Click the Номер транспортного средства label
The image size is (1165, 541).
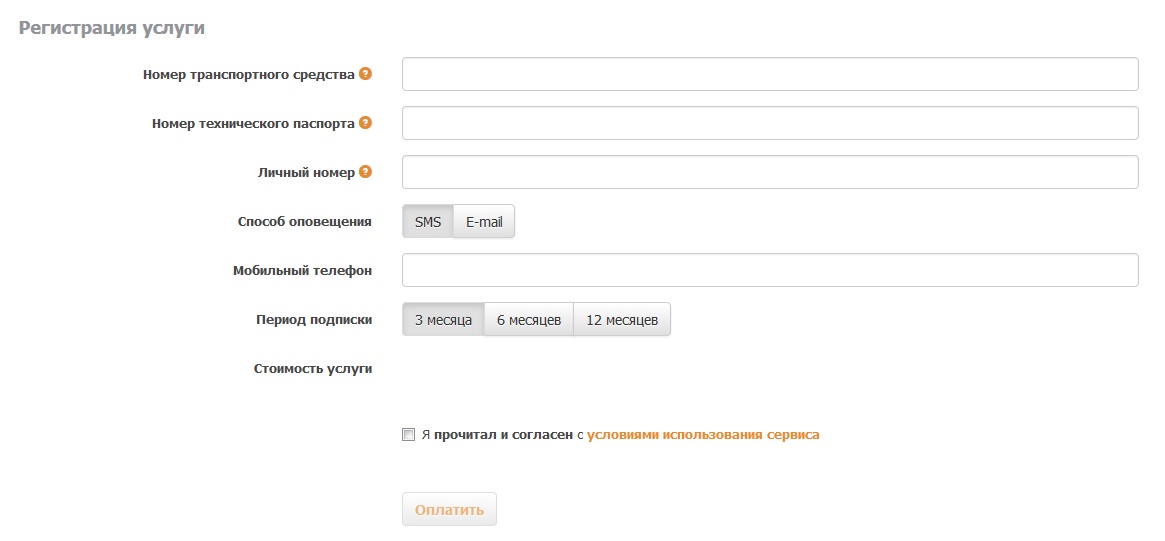(249, 74)
